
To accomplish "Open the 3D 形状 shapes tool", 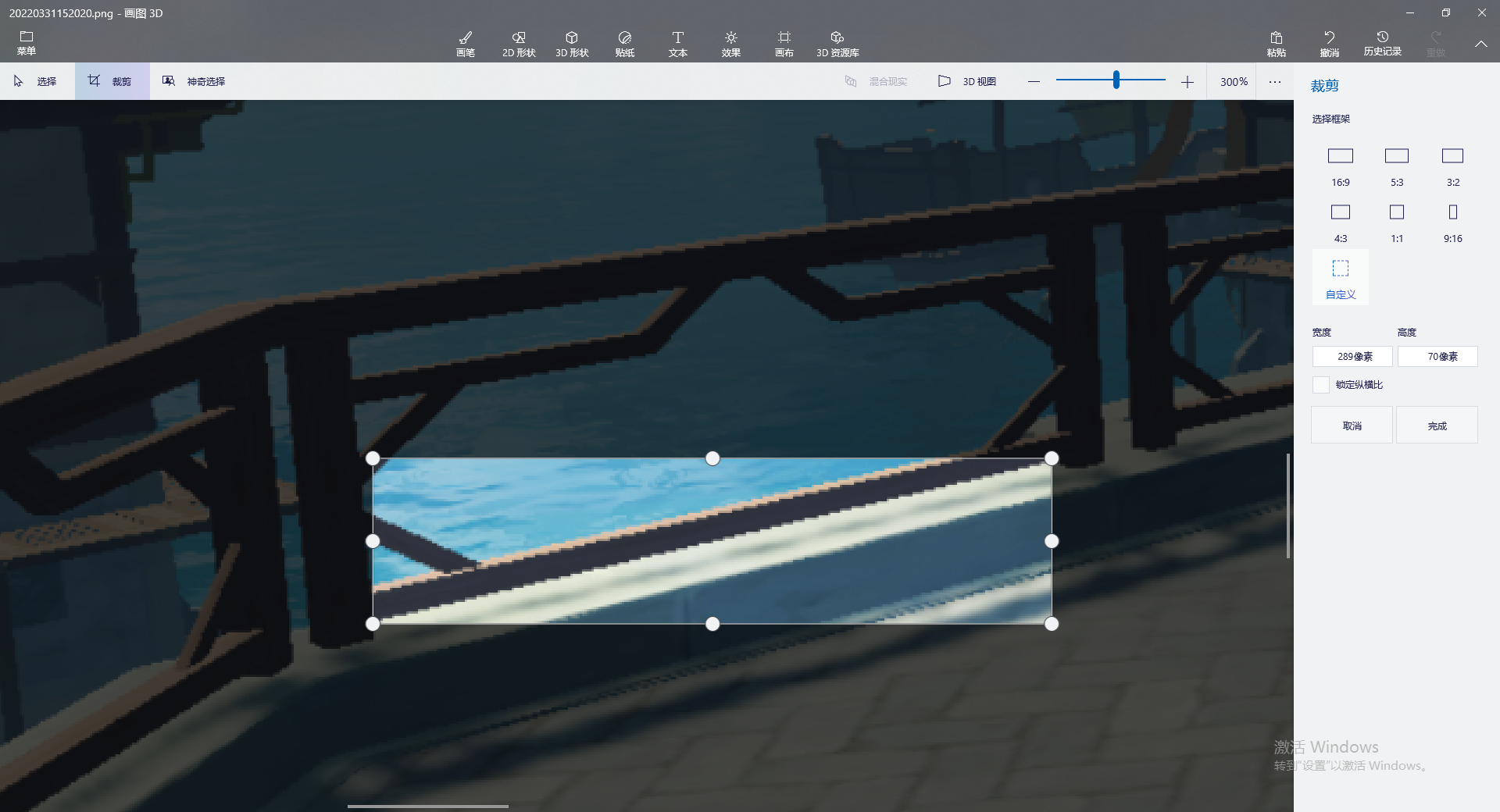I will pos(572,44).
